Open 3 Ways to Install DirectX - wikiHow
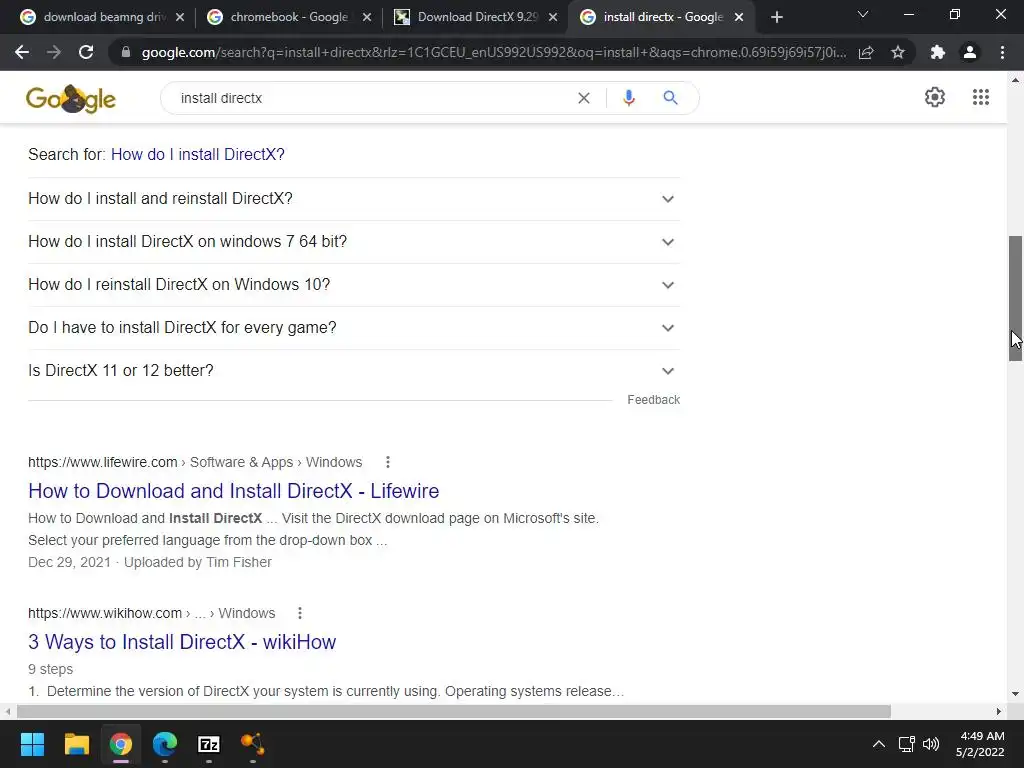The height and width of the screenshot is (768, 1024). (x=182, y=642)
